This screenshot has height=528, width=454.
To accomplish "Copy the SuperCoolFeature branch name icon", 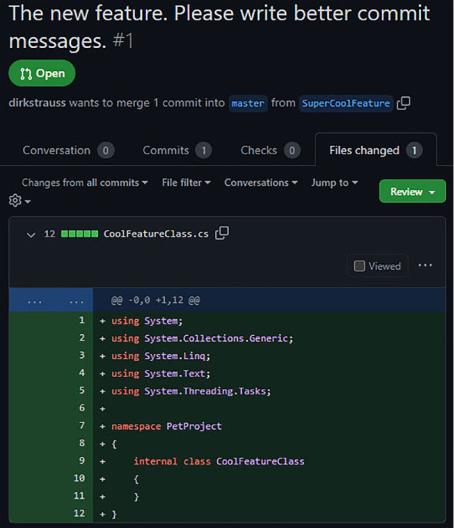I will point(403,103).
